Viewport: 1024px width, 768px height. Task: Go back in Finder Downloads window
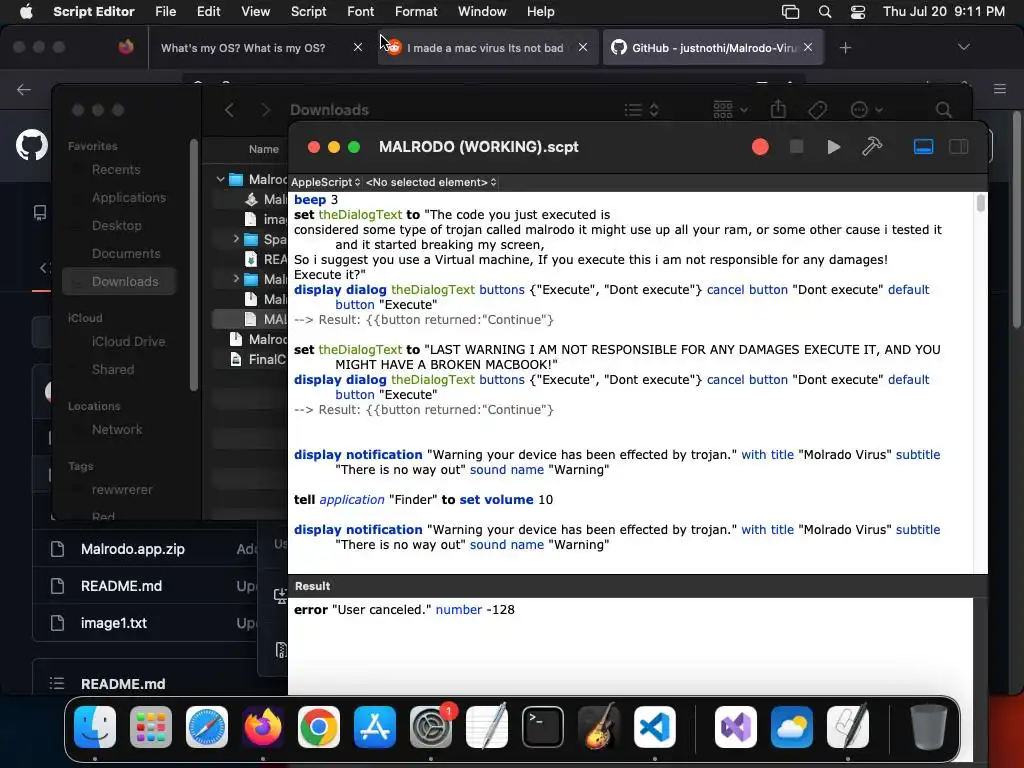point(229,110)
